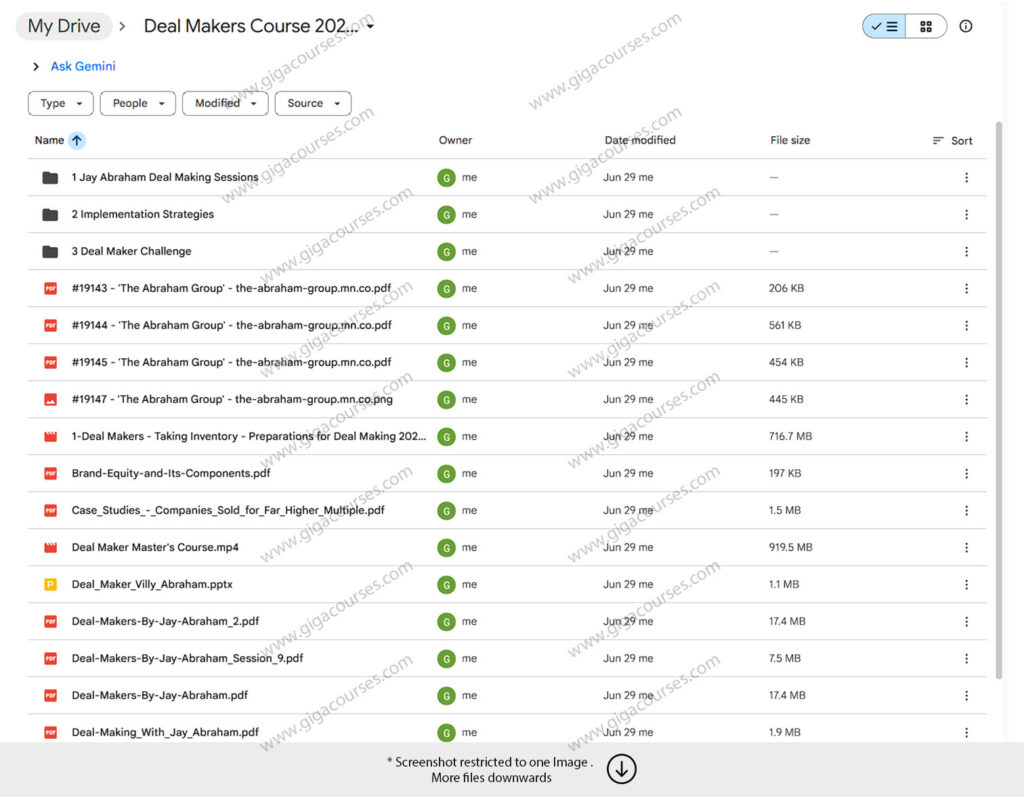Viewport: 1024px width, 797px height.
Task: Open the view details info icon
Action: (x=965, y=26)
